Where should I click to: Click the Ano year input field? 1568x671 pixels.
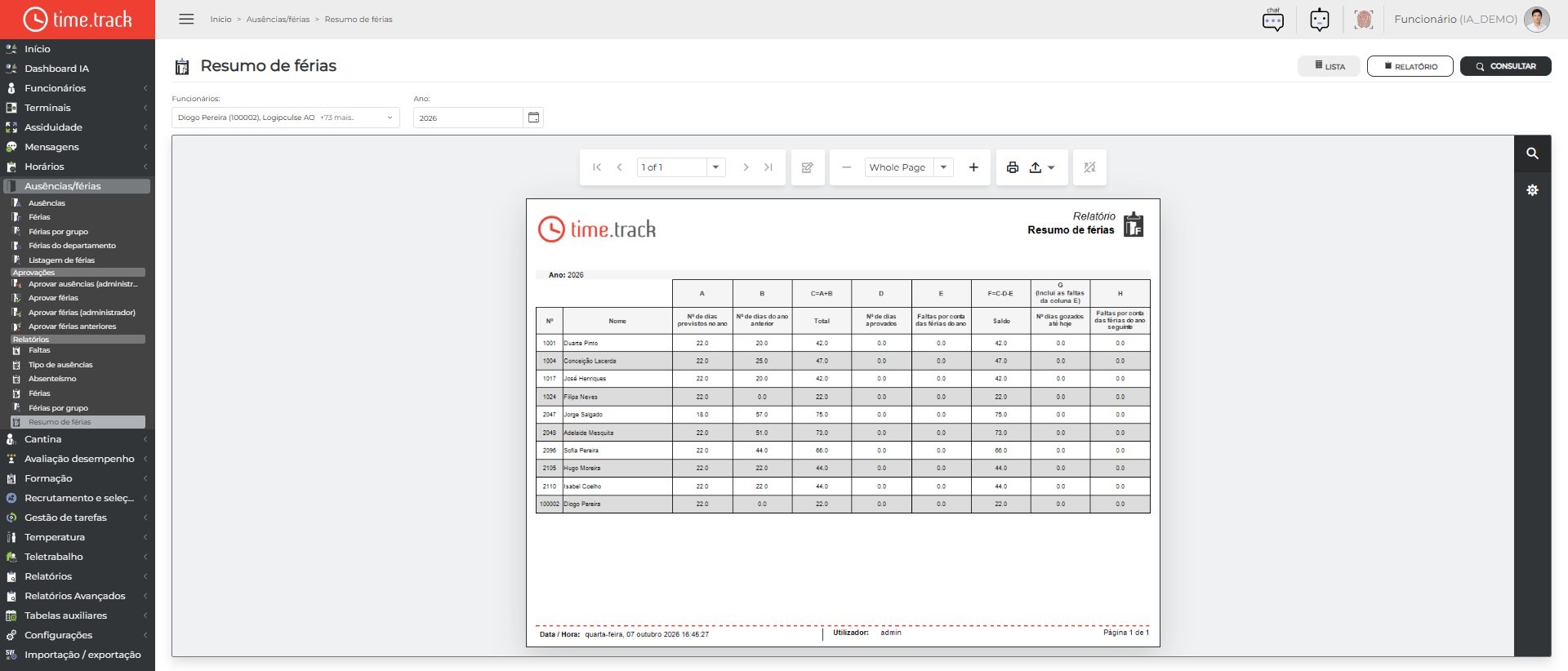(468, 118)
